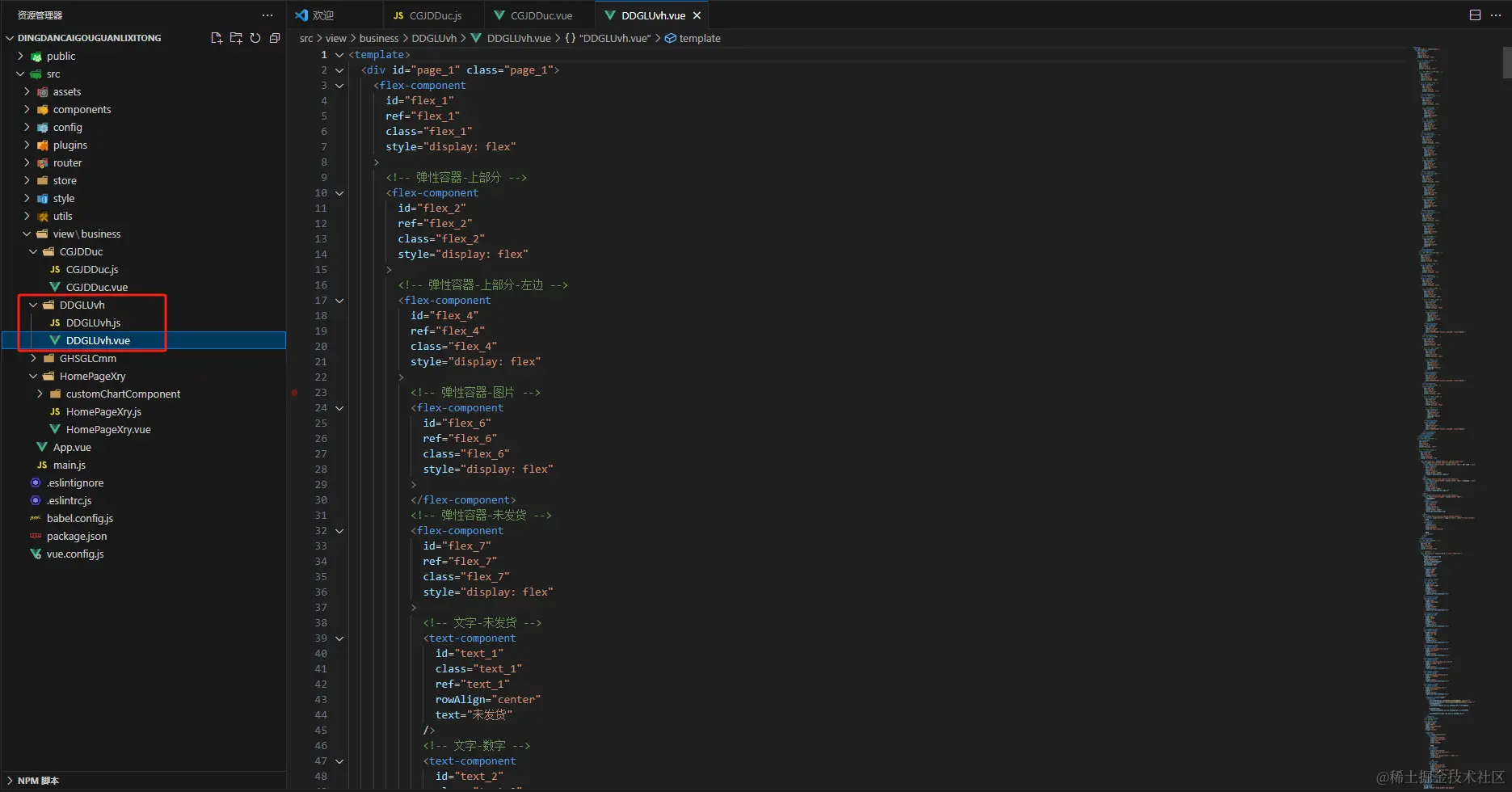Fold the flex_6 component at line 24
The height and width of the screenshot is (792, 1512).
click(x=339, y=408)
